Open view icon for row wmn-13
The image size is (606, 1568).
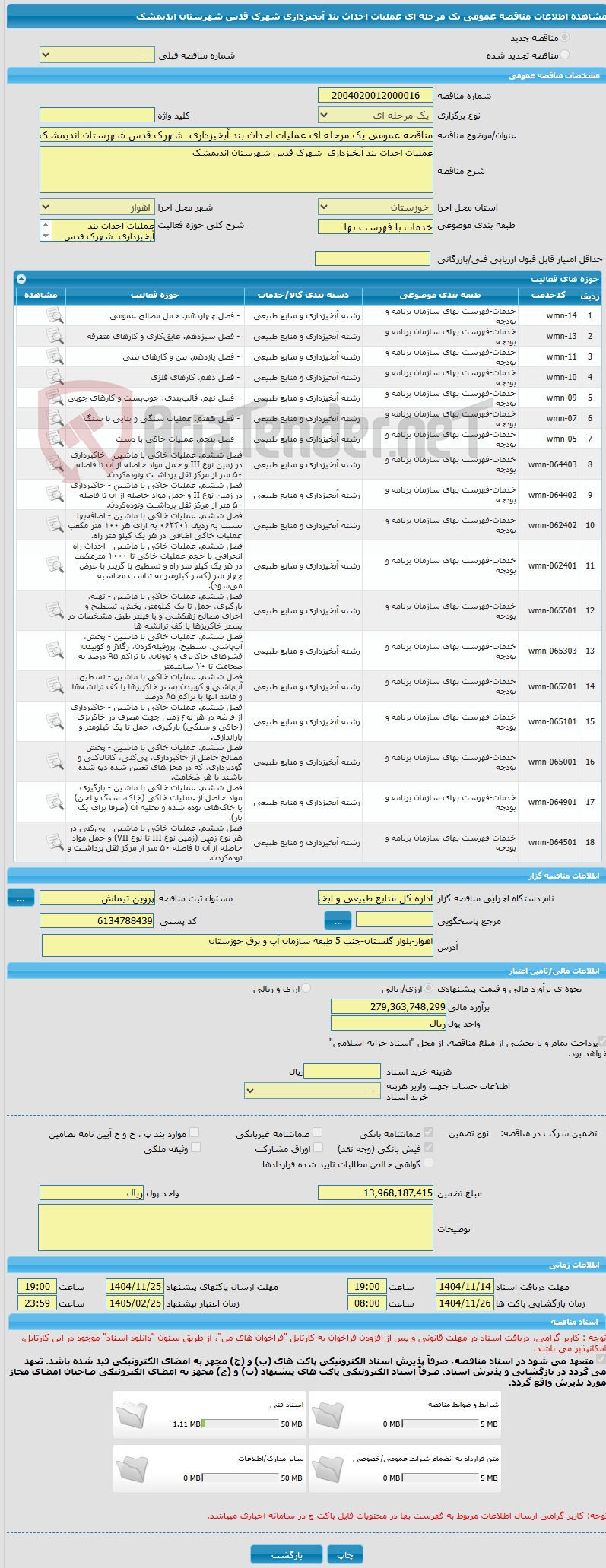point(55,336)
